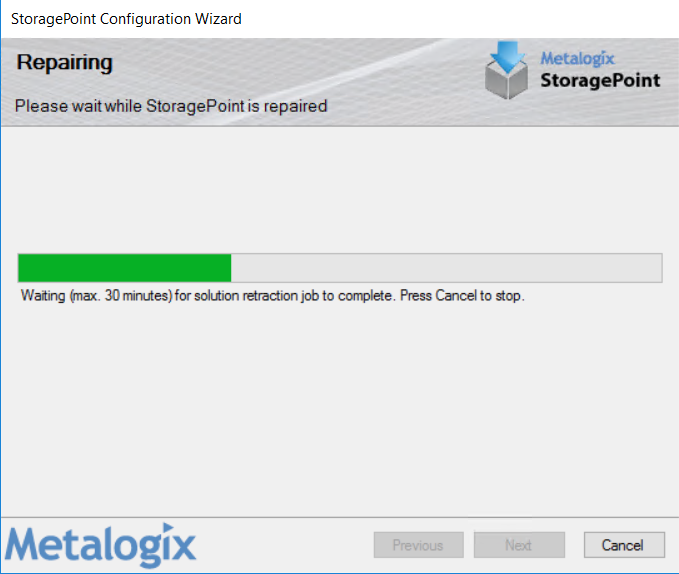The height and width of the screenshot is (574, 679).
Task: Click the 'Press Cancel to stop' sentence
Action: pos(462,296)
